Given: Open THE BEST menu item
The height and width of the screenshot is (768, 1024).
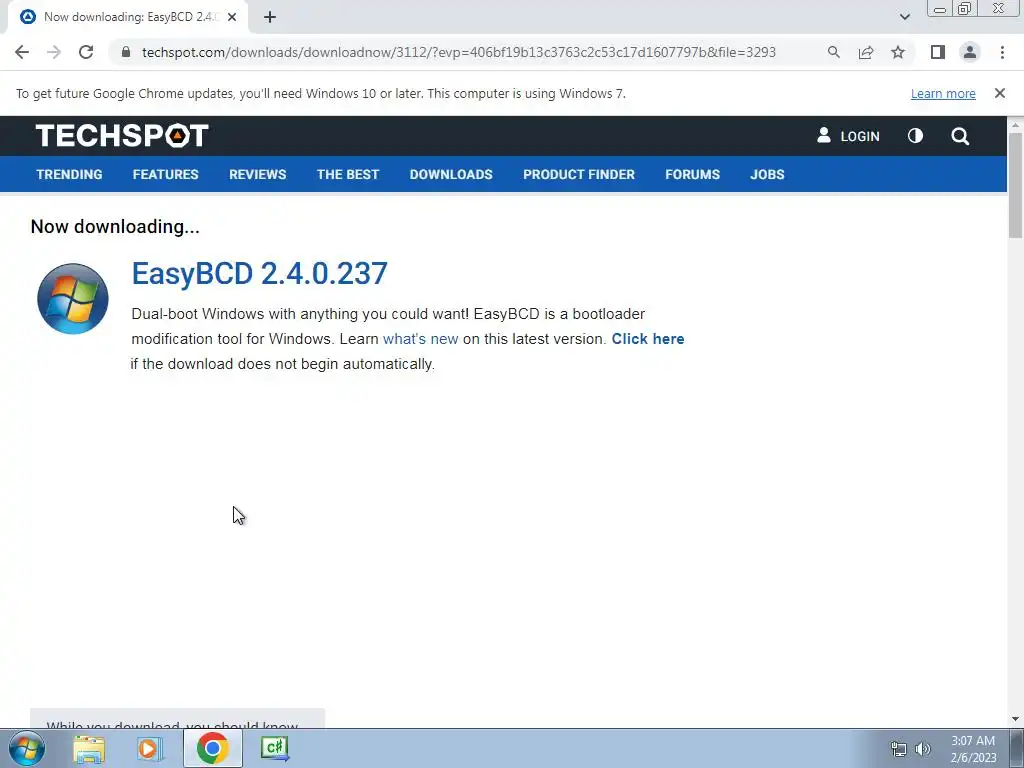Looking at the screenshot, I should (347, 174).
